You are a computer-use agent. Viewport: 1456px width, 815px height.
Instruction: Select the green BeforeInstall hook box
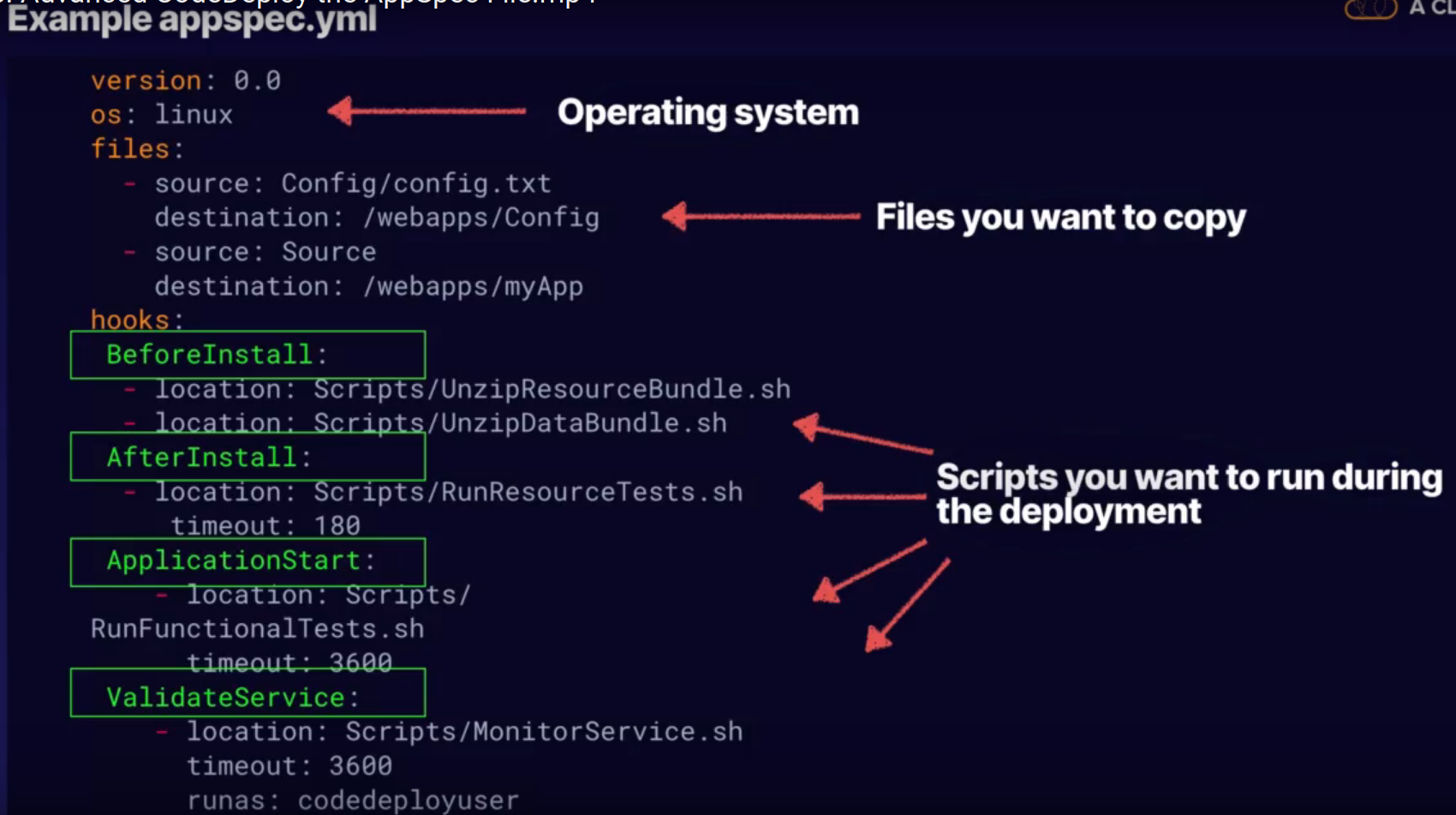click(x=248, y=355)
